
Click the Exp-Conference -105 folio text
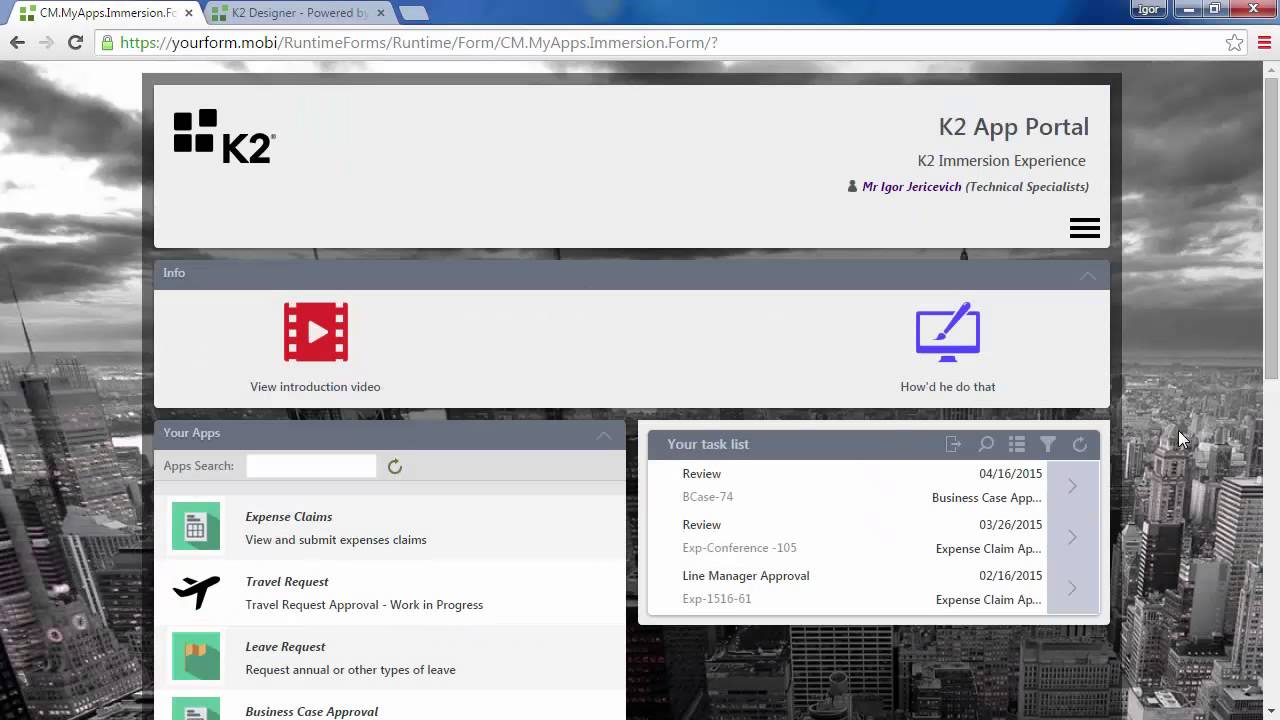(x=740, y=548)
